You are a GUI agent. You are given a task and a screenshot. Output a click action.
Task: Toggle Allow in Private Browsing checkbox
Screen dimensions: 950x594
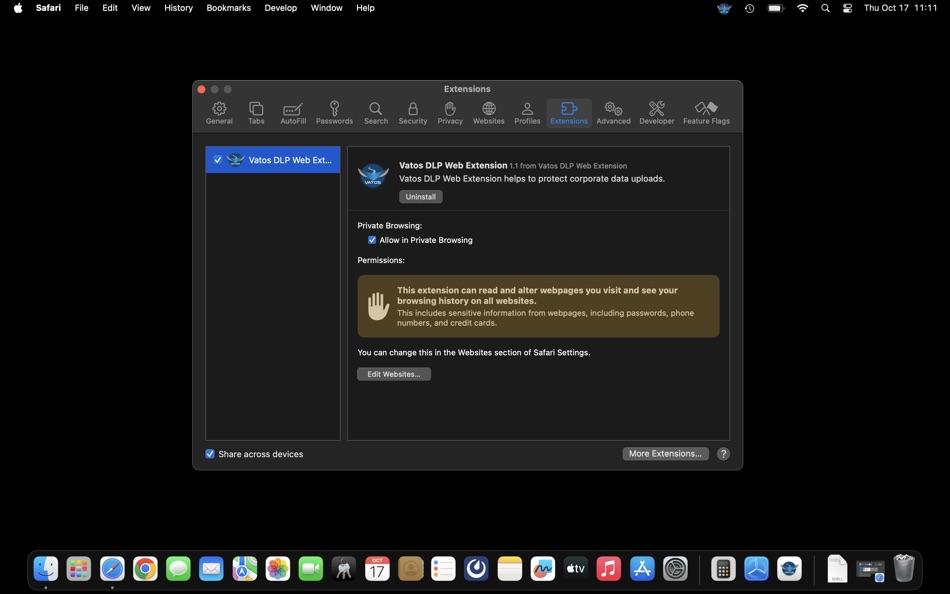tap(372, 240)
